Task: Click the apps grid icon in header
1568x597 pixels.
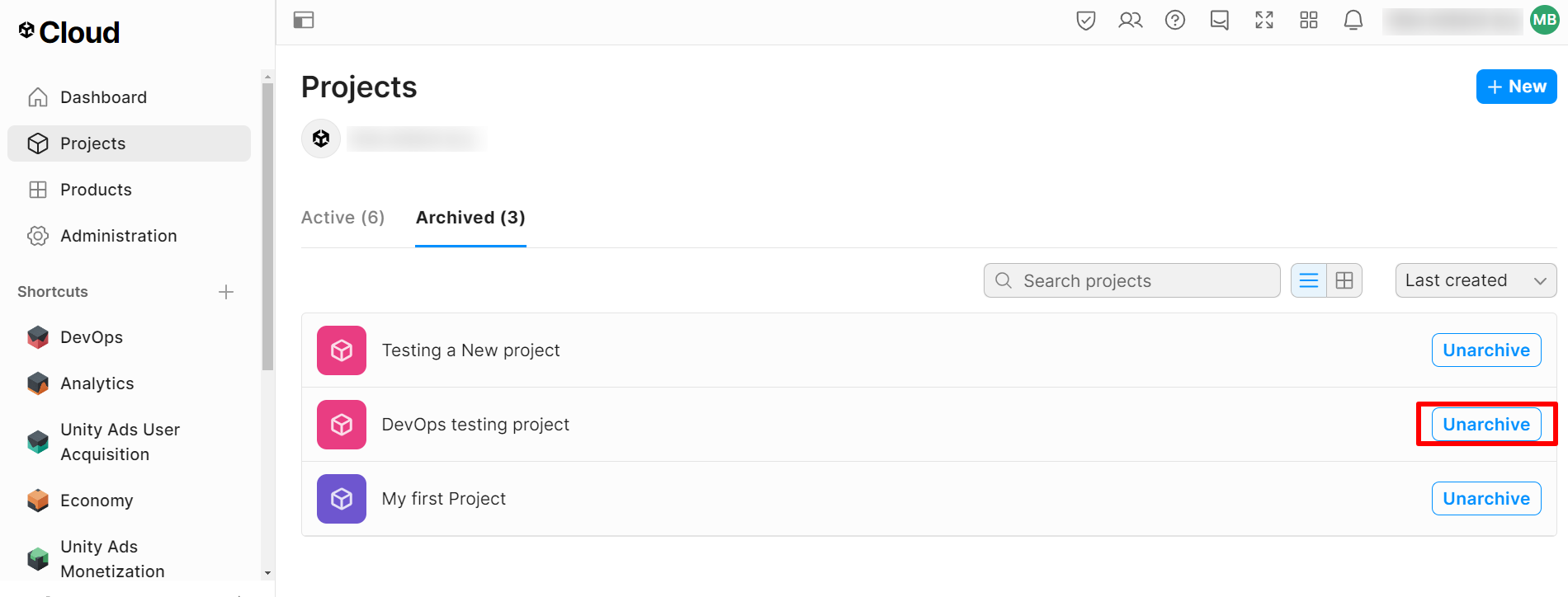Action: click(x=1308, y=20)
